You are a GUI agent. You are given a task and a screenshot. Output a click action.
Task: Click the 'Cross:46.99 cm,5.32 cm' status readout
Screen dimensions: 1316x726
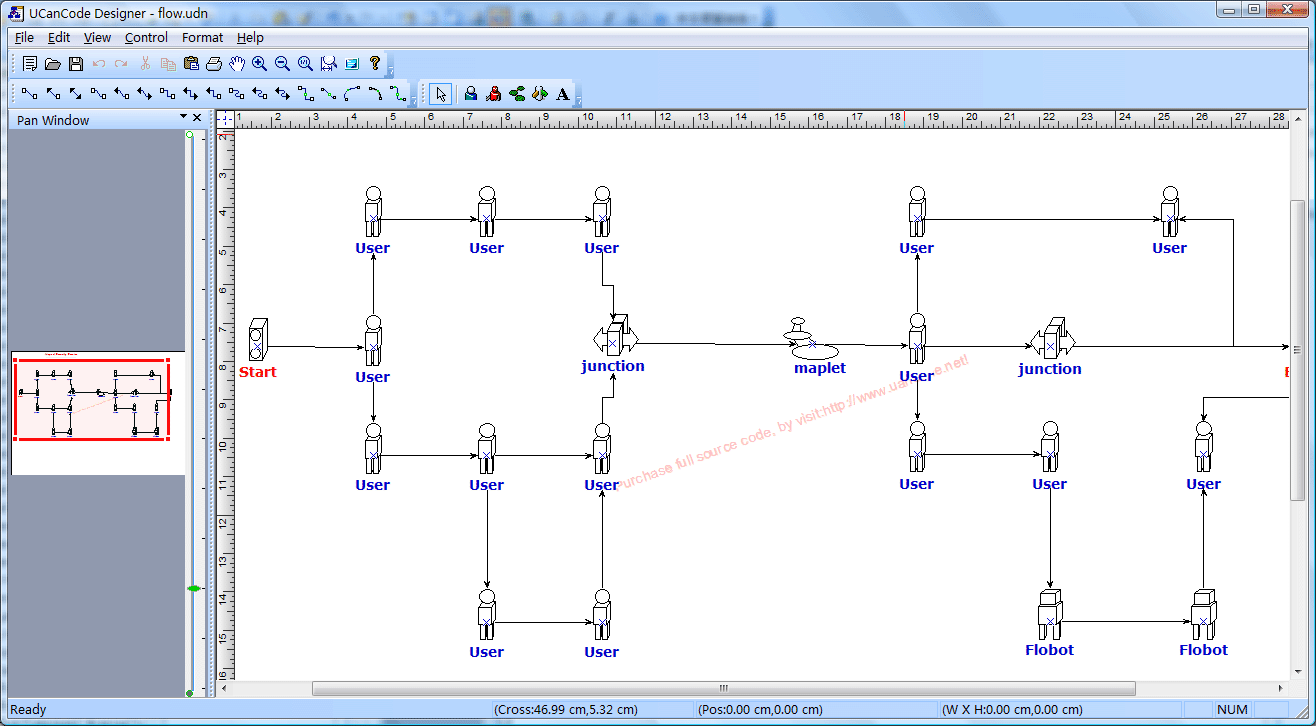[x=566, y=710]
